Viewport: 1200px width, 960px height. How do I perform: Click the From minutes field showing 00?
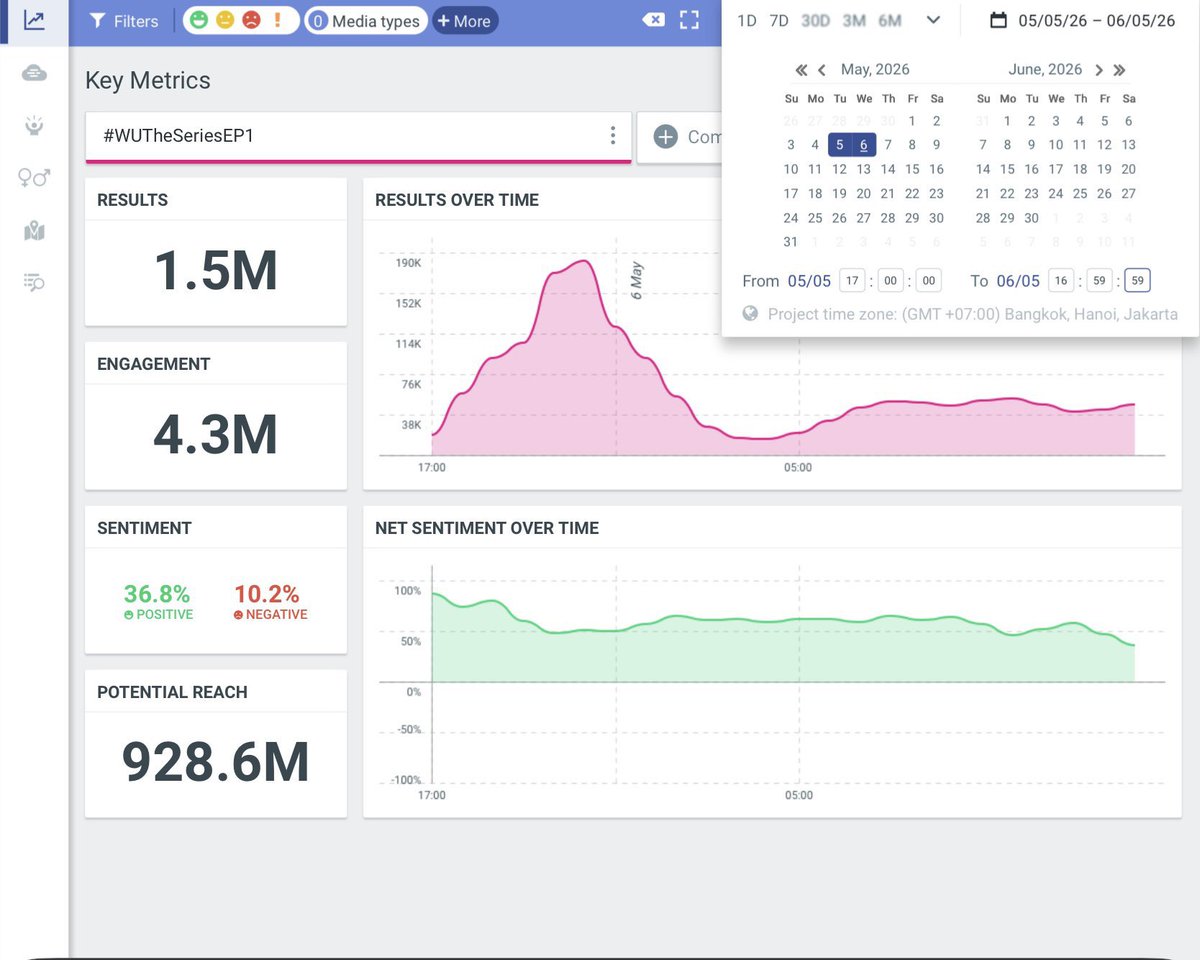[x=890, y=281]
